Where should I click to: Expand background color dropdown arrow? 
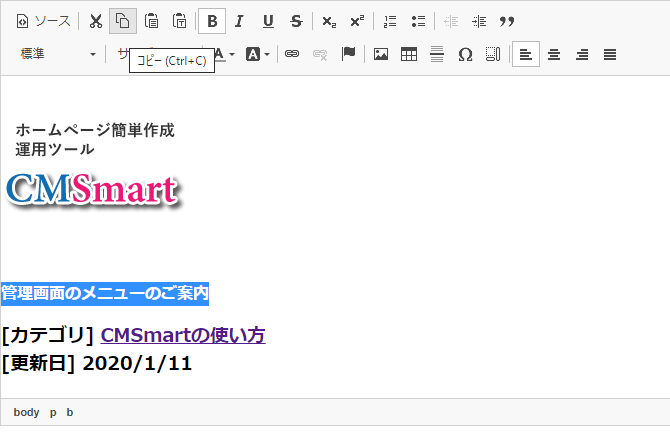tap(267, 54)
